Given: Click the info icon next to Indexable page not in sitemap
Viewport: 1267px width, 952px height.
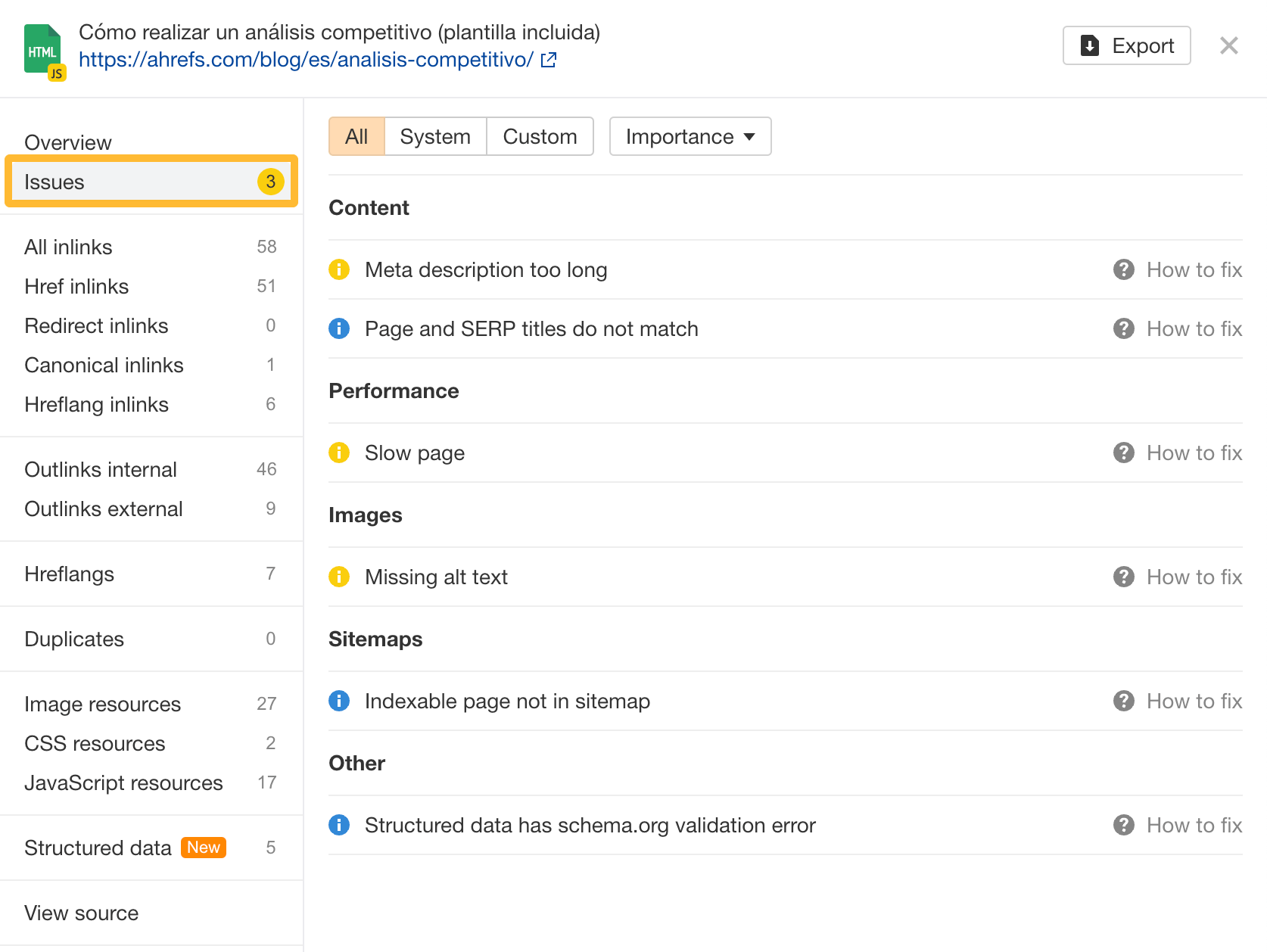Looking at the screenshot, I should click(x=338, y=701).
